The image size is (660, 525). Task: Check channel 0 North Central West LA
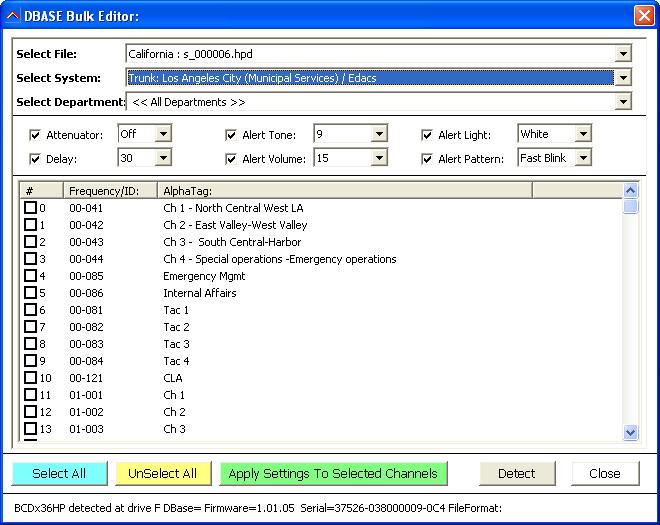click(x=30, y=208)
